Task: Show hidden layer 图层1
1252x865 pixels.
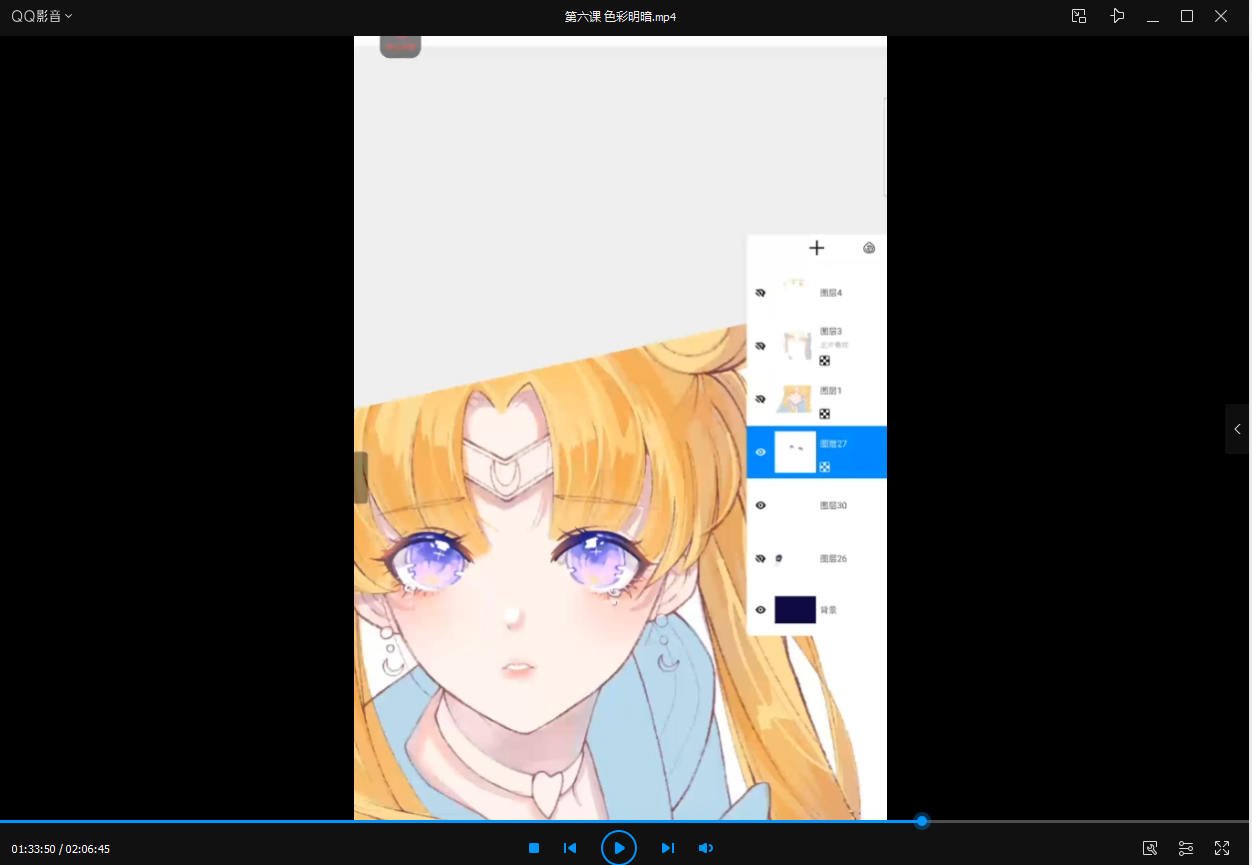Action: [760, 399]
